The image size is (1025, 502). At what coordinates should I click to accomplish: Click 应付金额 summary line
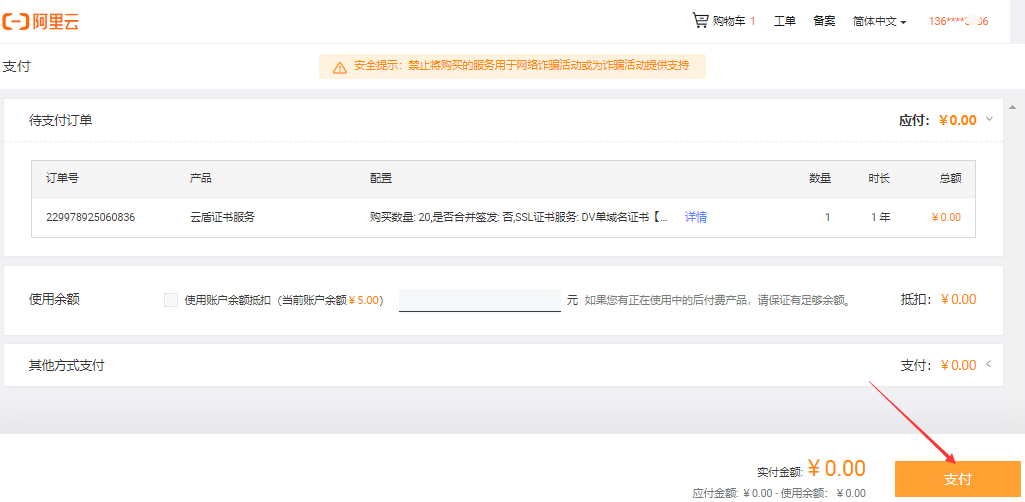[779, 494]
